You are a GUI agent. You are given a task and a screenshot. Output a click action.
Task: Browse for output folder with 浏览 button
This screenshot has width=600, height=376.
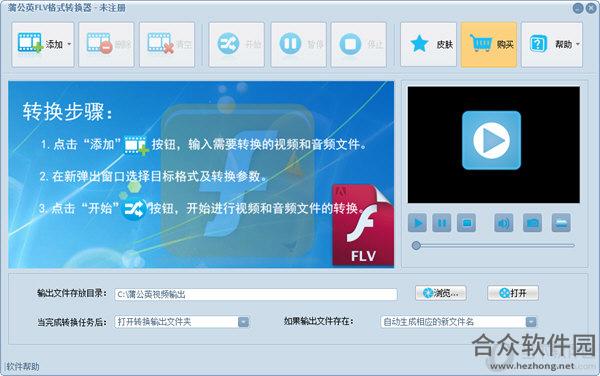click(441, 293)
